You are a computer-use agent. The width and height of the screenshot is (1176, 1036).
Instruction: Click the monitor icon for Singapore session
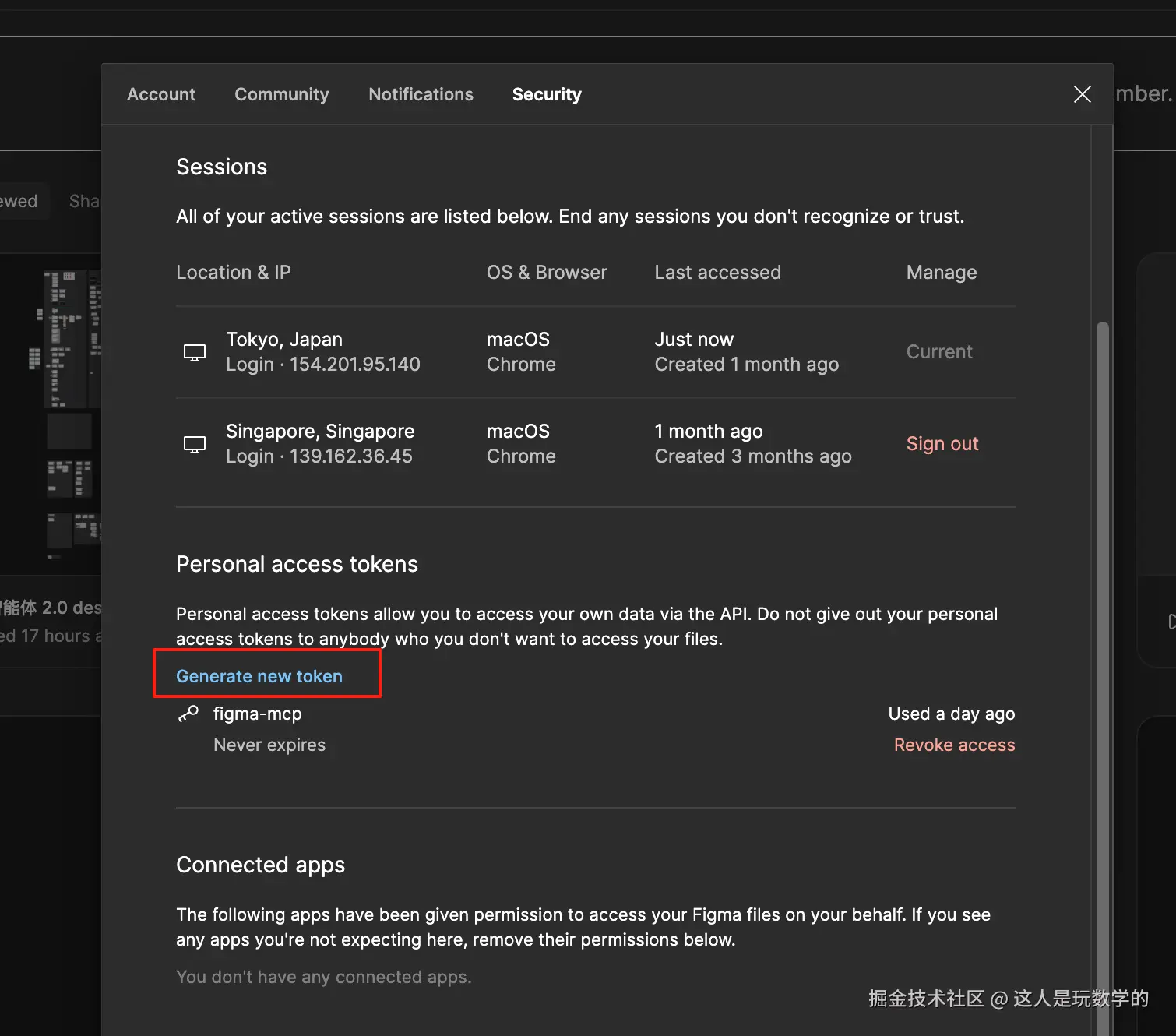[195, 444]
